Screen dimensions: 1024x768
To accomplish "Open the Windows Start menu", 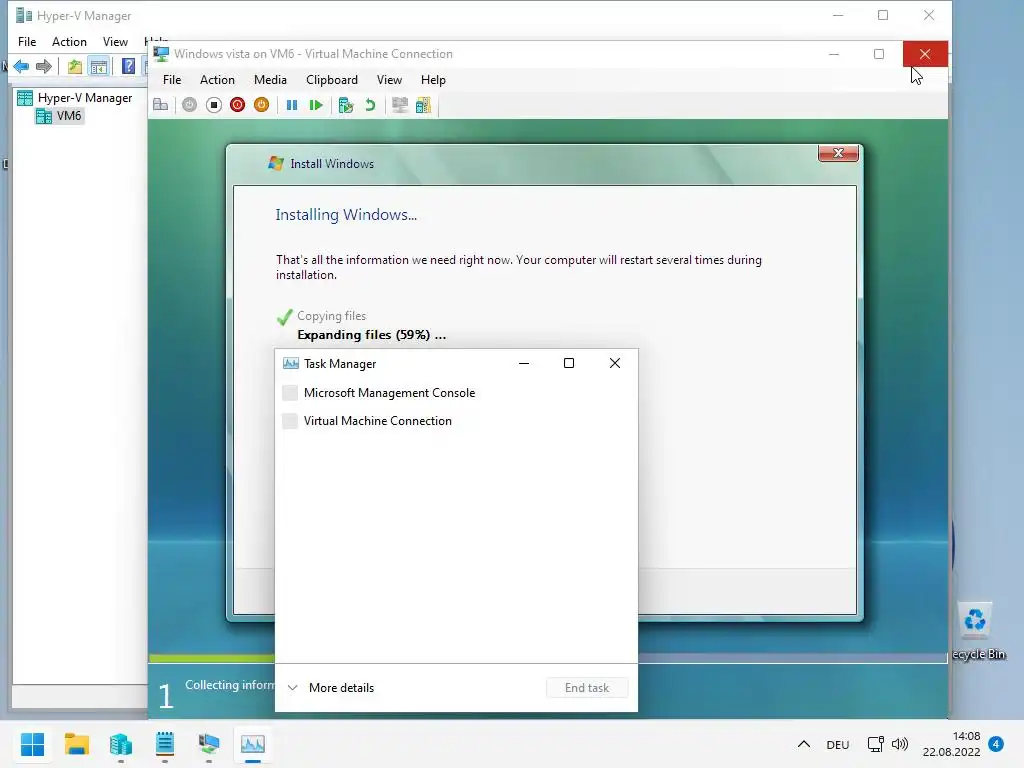I will pyautogui.click(x=33, y=744).
